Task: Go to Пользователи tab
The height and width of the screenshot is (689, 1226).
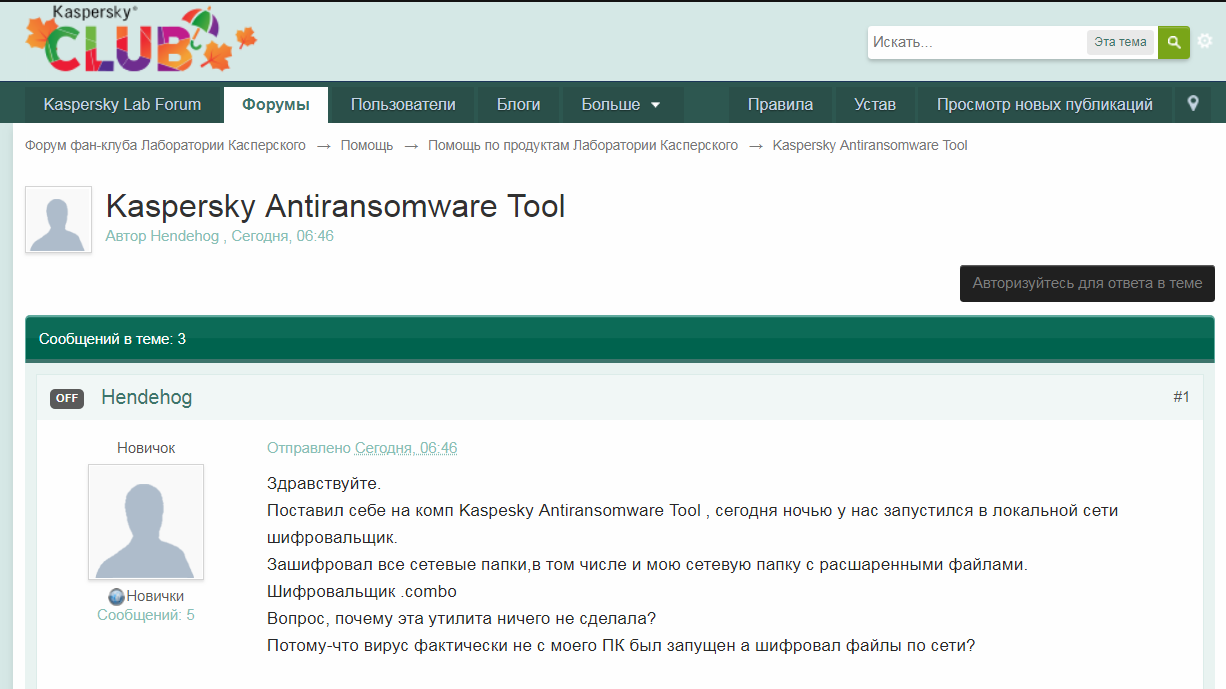Action: [403, 104]
